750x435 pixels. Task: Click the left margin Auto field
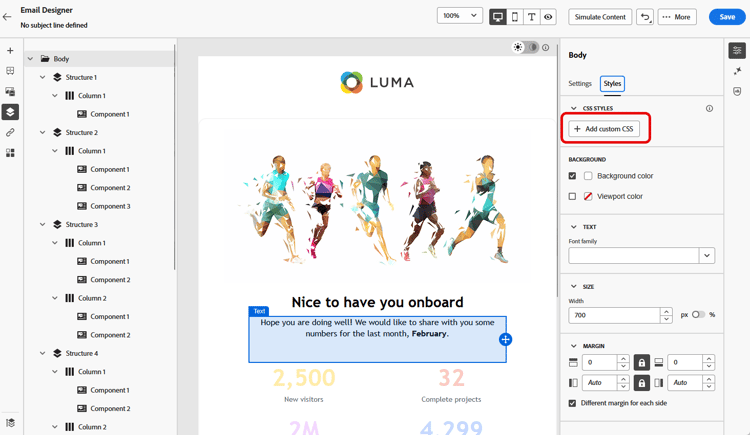coord(599,383)
